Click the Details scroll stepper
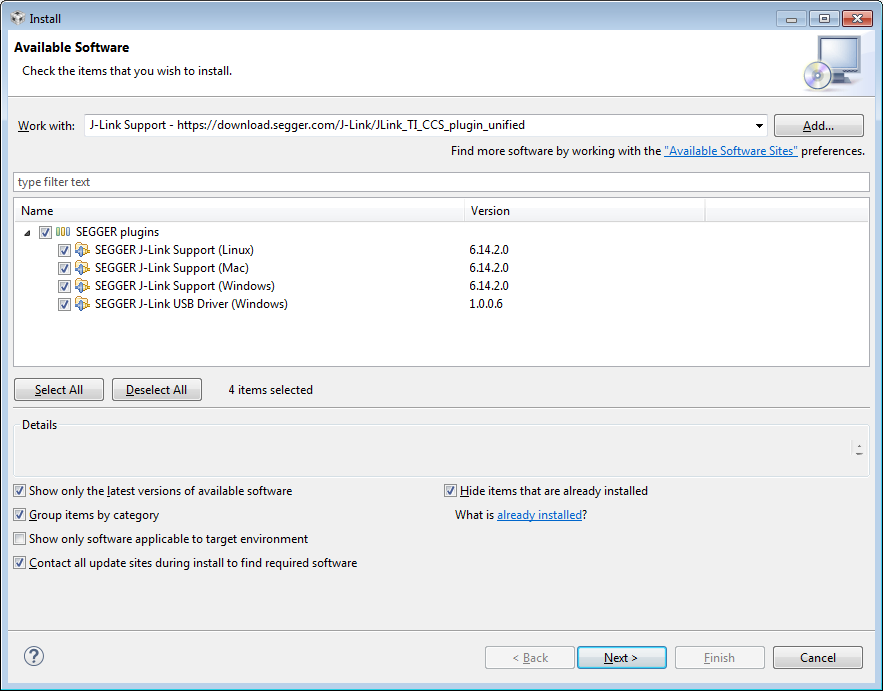 tap(859, 449)
